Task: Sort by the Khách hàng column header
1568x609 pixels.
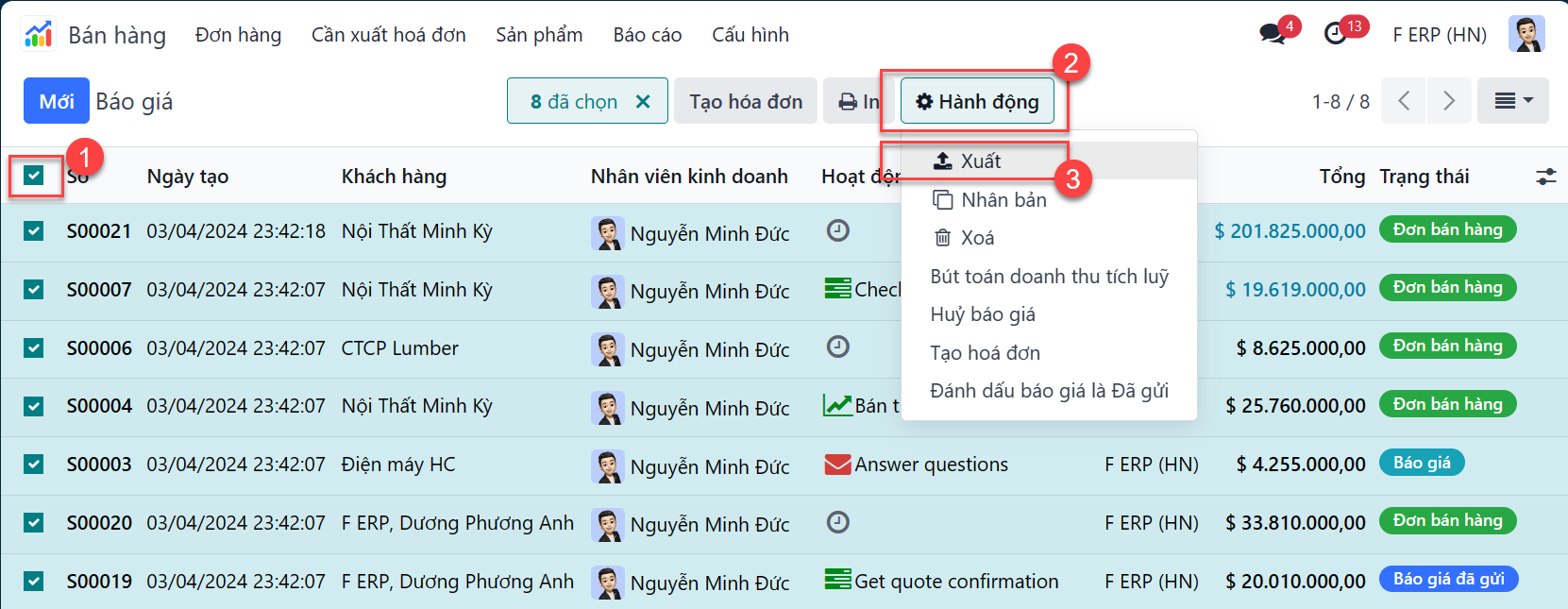Action: [x=394, y=177]
